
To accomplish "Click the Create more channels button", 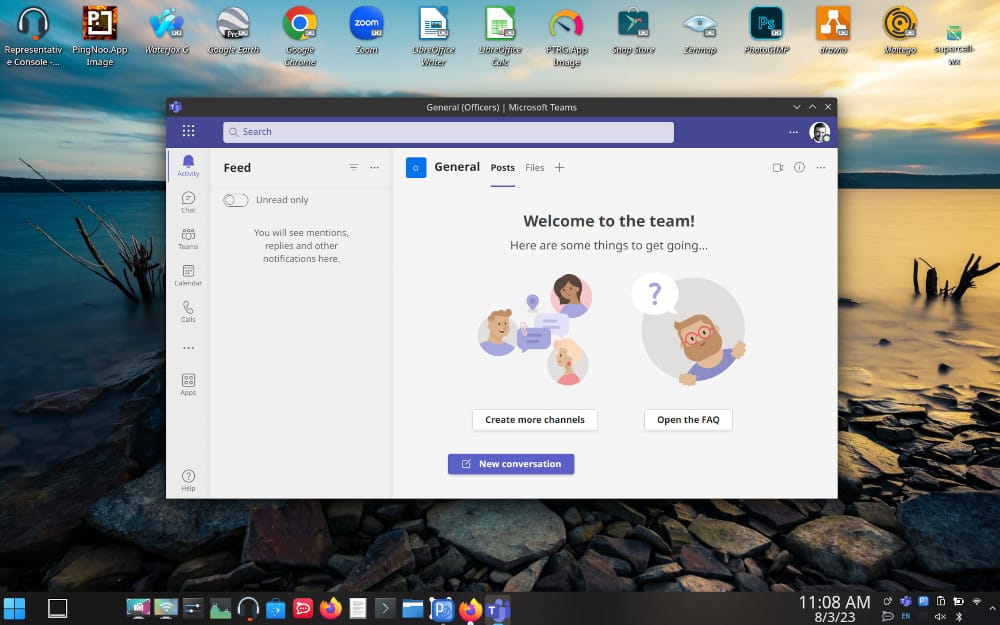I will pos(535,420).
